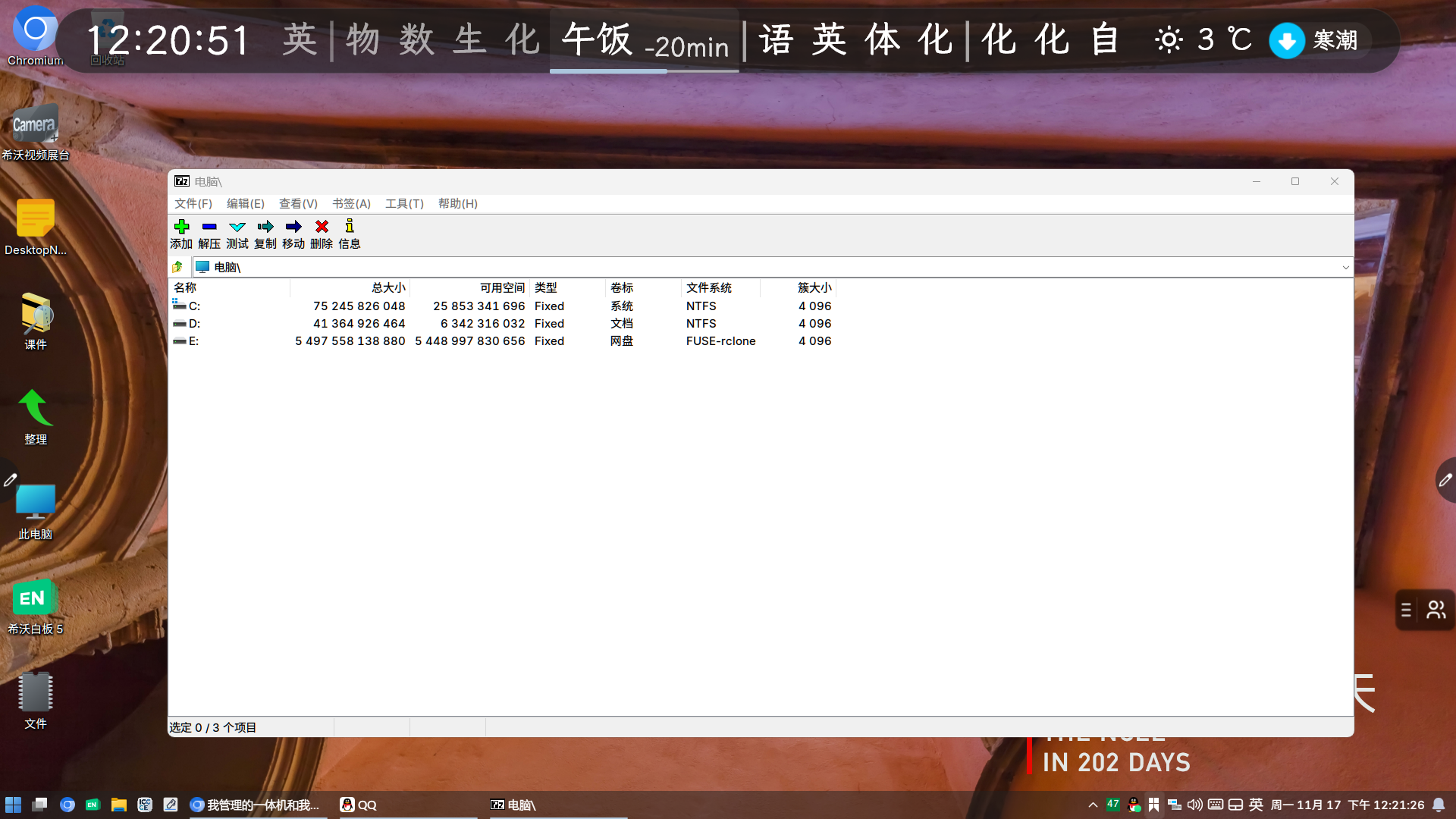The height and width of the screenshot is (819, 1456).
Task: Click the red Delete (删除) icon
Action: coord(322,227)
